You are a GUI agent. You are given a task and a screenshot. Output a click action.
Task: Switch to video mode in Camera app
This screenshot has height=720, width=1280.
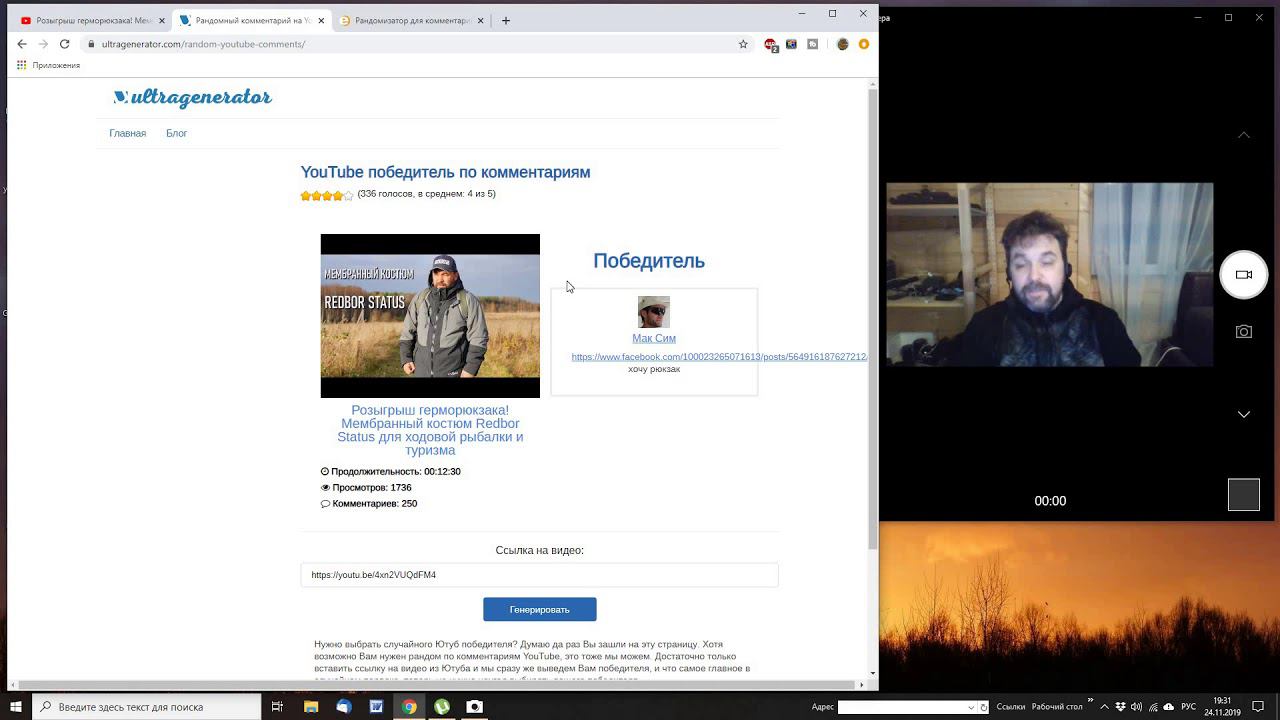[1244, 274]
